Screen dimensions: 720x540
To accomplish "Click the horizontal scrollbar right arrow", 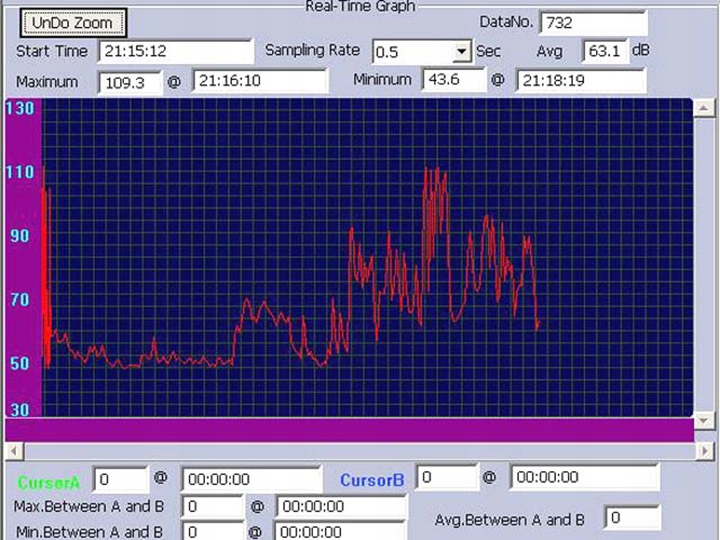I will (x=706, y=451).
